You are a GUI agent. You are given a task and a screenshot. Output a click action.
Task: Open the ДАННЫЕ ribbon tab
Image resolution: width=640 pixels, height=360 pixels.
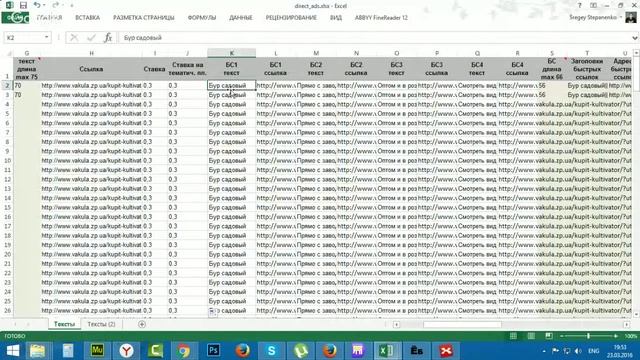(x=240, y=18)
